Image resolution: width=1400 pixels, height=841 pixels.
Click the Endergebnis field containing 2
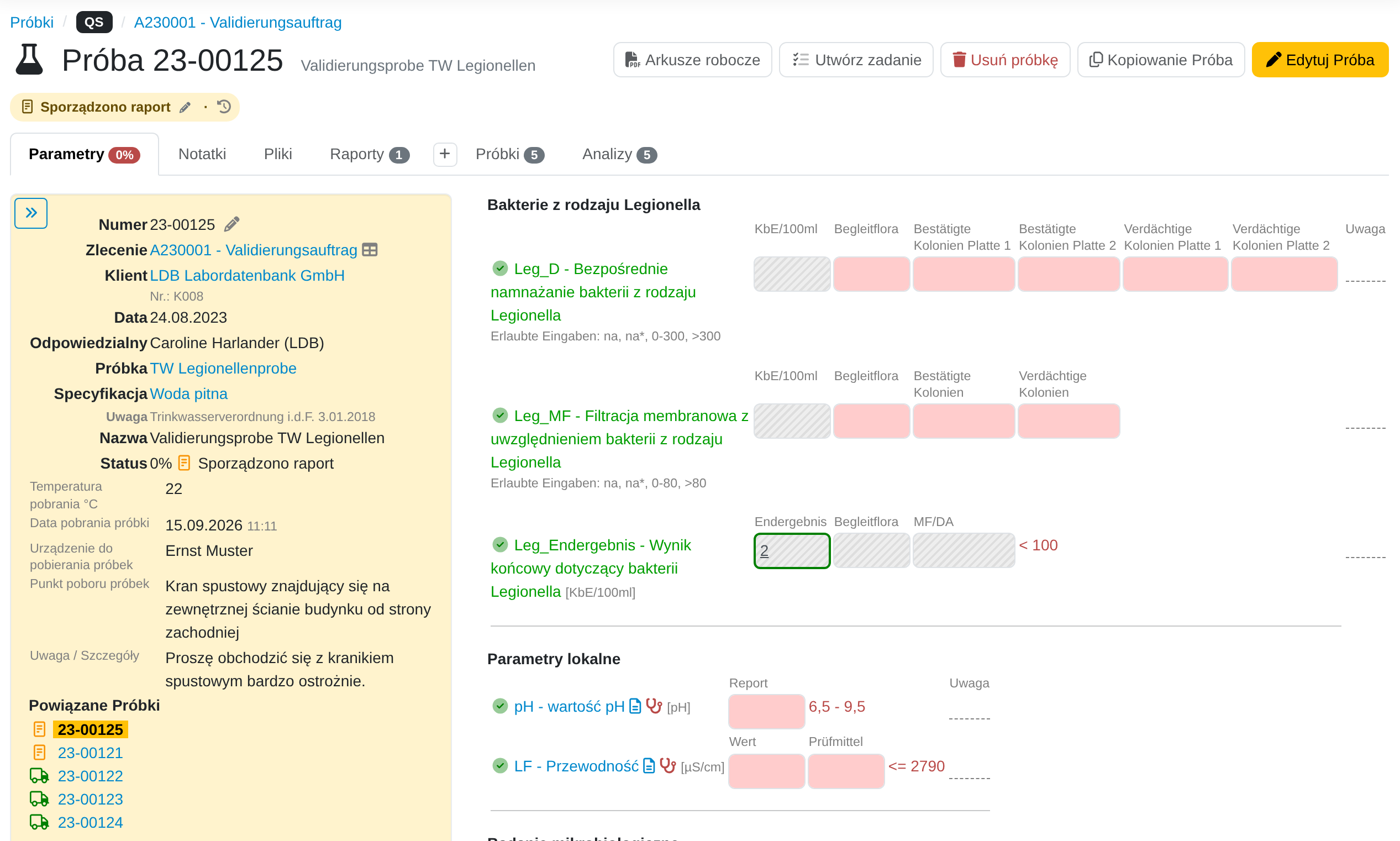tap(792, 550)
